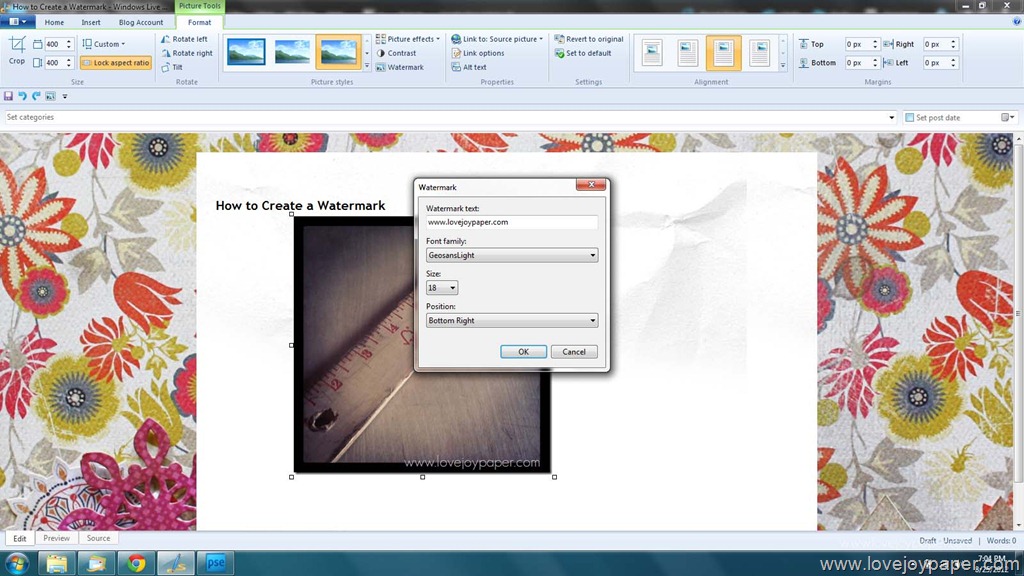Click Watermark in Picture styles group

[400, 67]
